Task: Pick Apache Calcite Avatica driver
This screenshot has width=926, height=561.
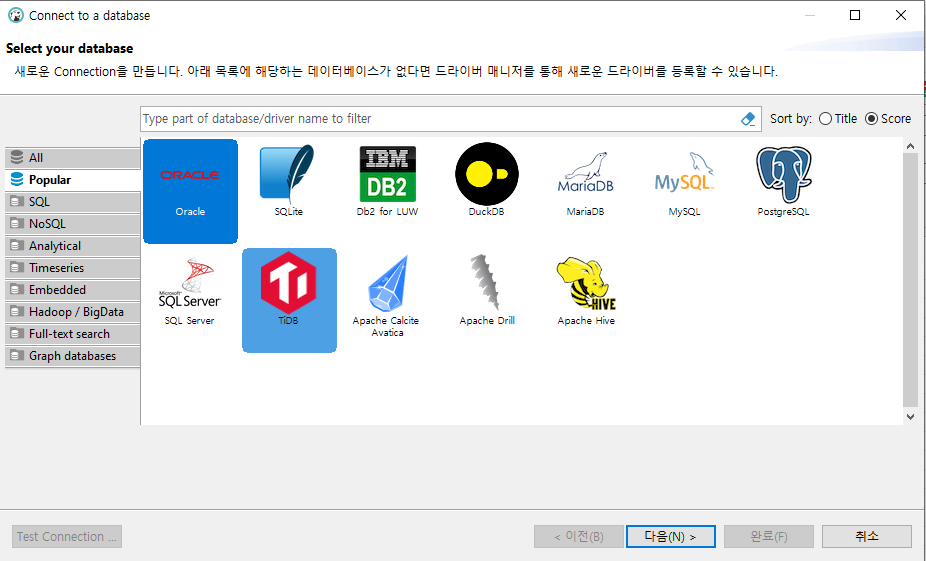Action: 387,295
